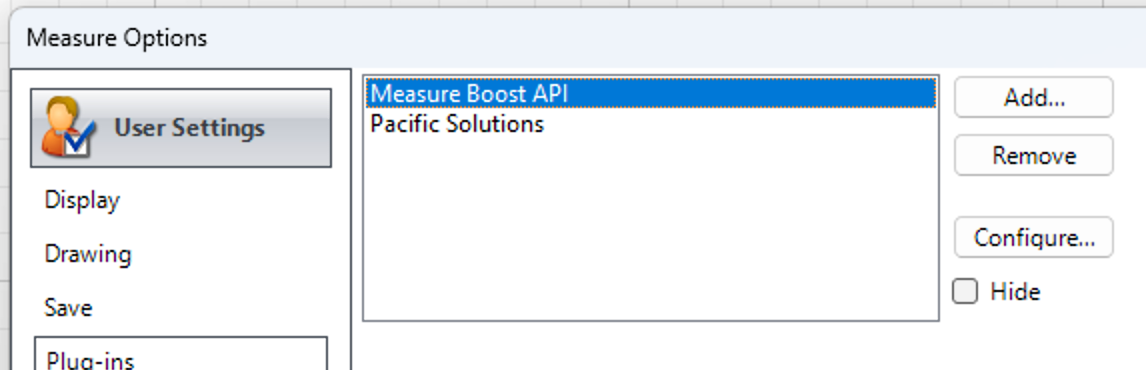
Task: Open Configure... for the selected plug-in
Action: (x=1033, y=237)
